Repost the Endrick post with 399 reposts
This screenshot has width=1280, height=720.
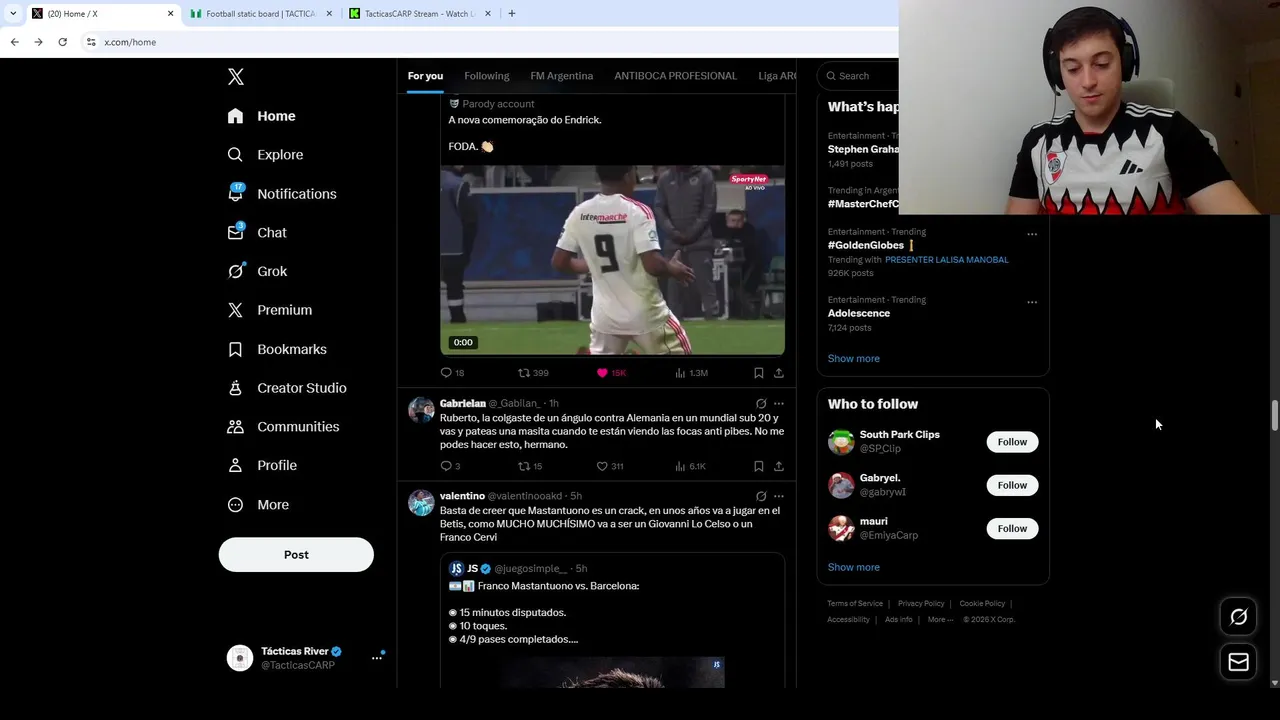tap(533, 373)
